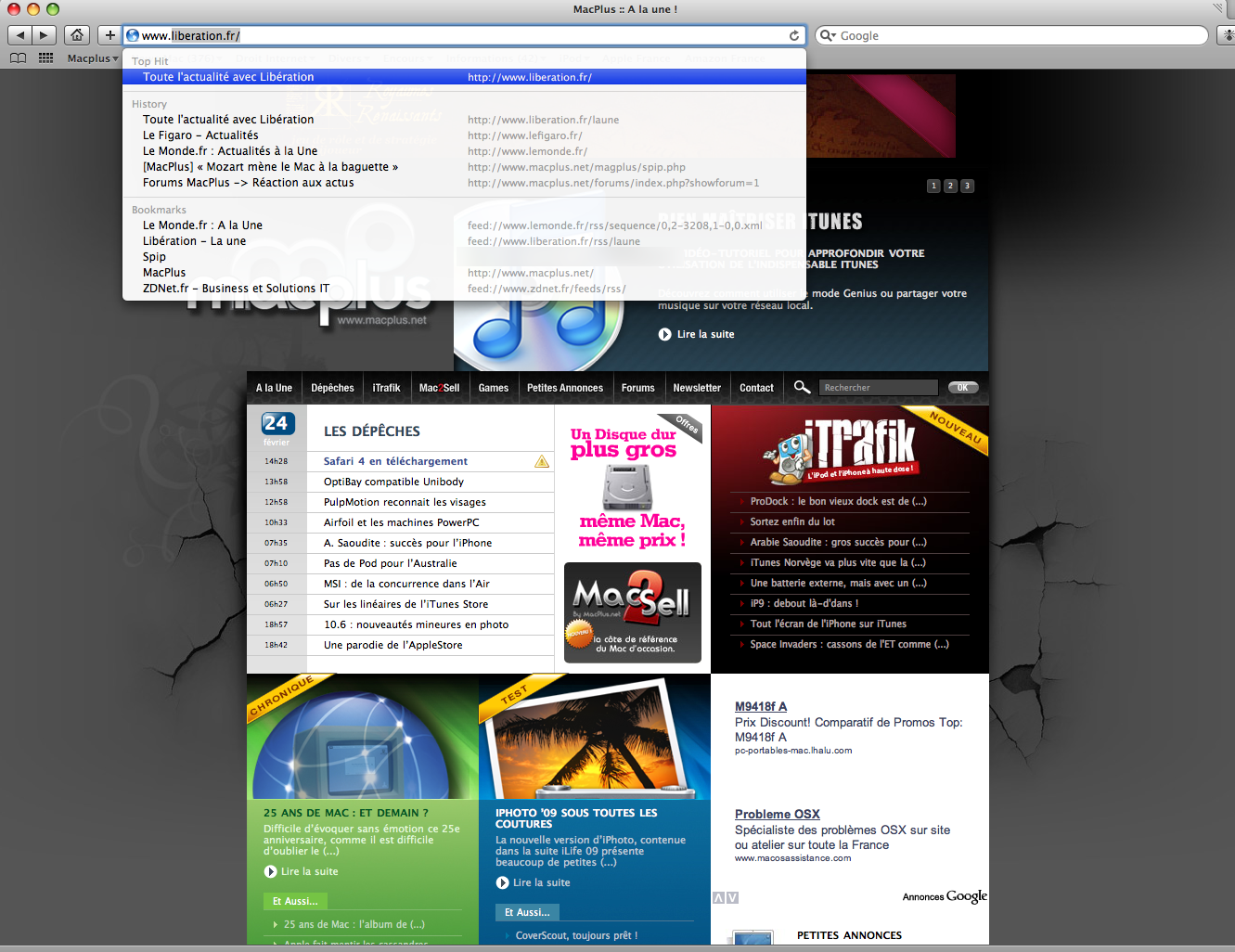Viewport: 1235px width, 952px height.
Task: Open Une parodie de l'AppleStore dépêche
Action: pos(392,645)
